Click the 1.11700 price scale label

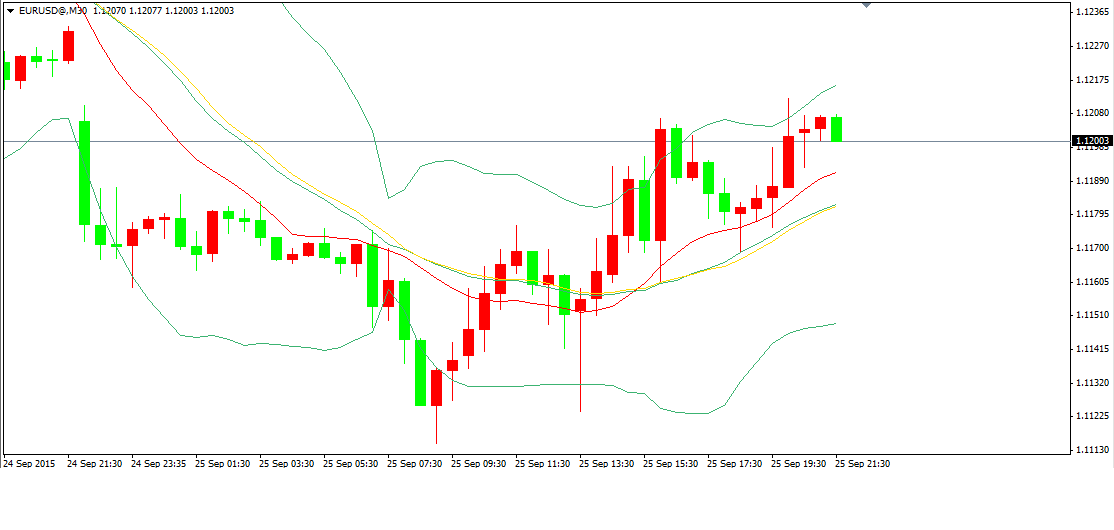coord(1092,248)
